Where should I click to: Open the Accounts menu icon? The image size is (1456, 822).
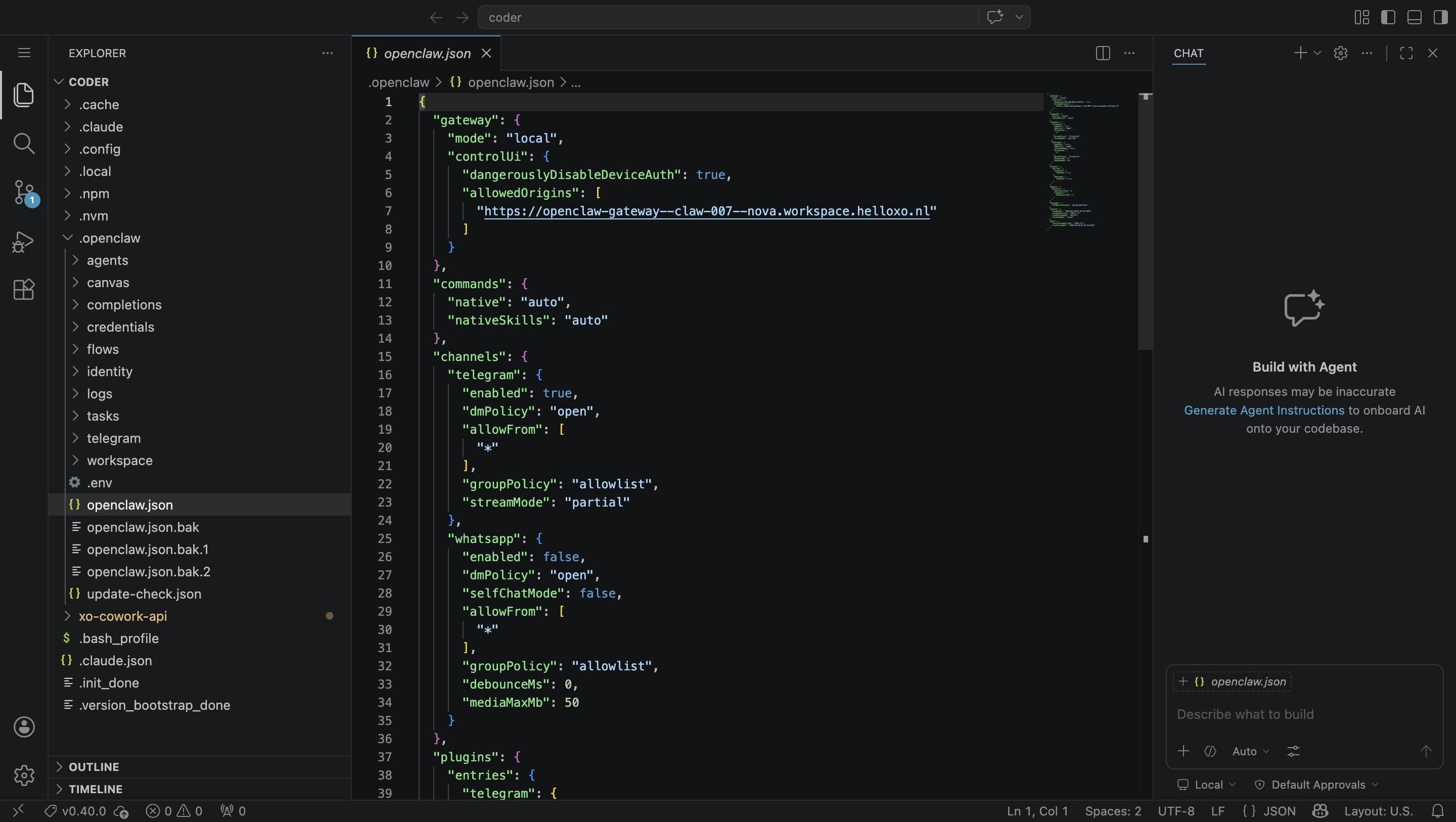click(x=24, y=727)
